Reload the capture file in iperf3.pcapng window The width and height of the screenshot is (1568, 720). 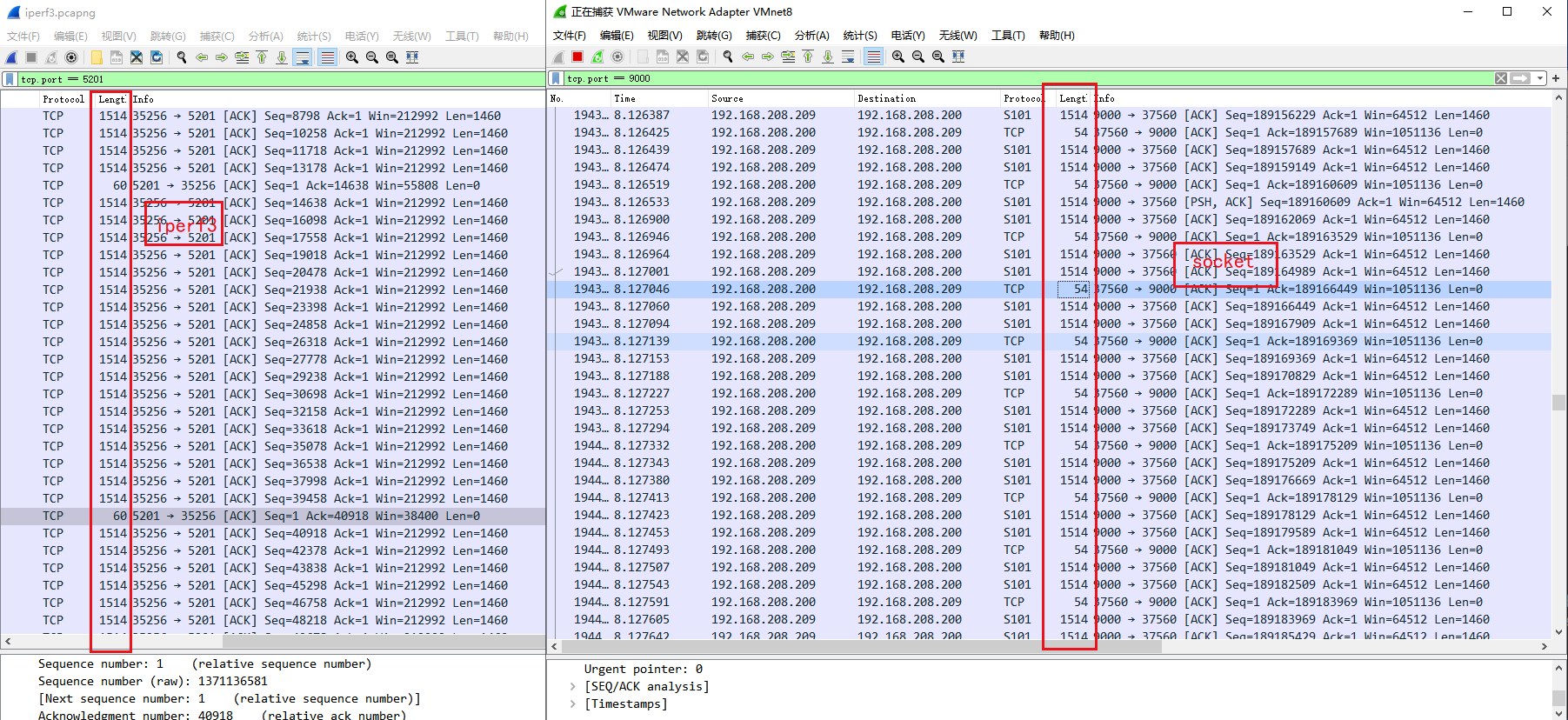click(157, 57)
